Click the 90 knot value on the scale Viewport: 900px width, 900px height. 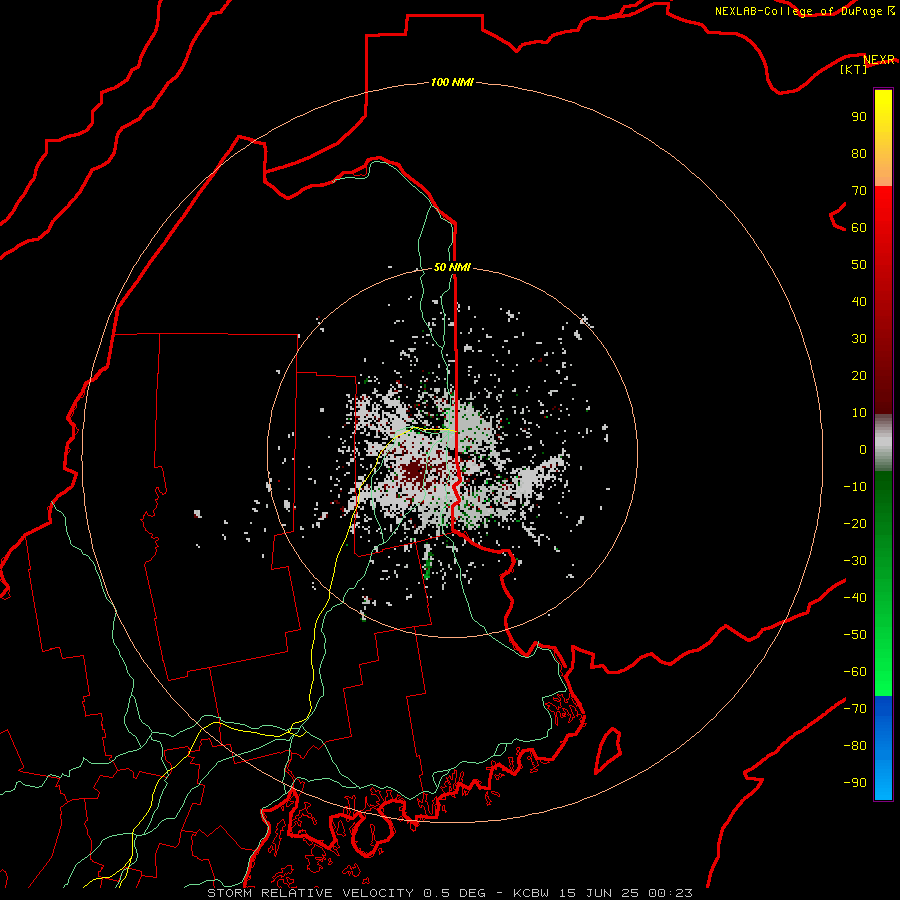859,117
